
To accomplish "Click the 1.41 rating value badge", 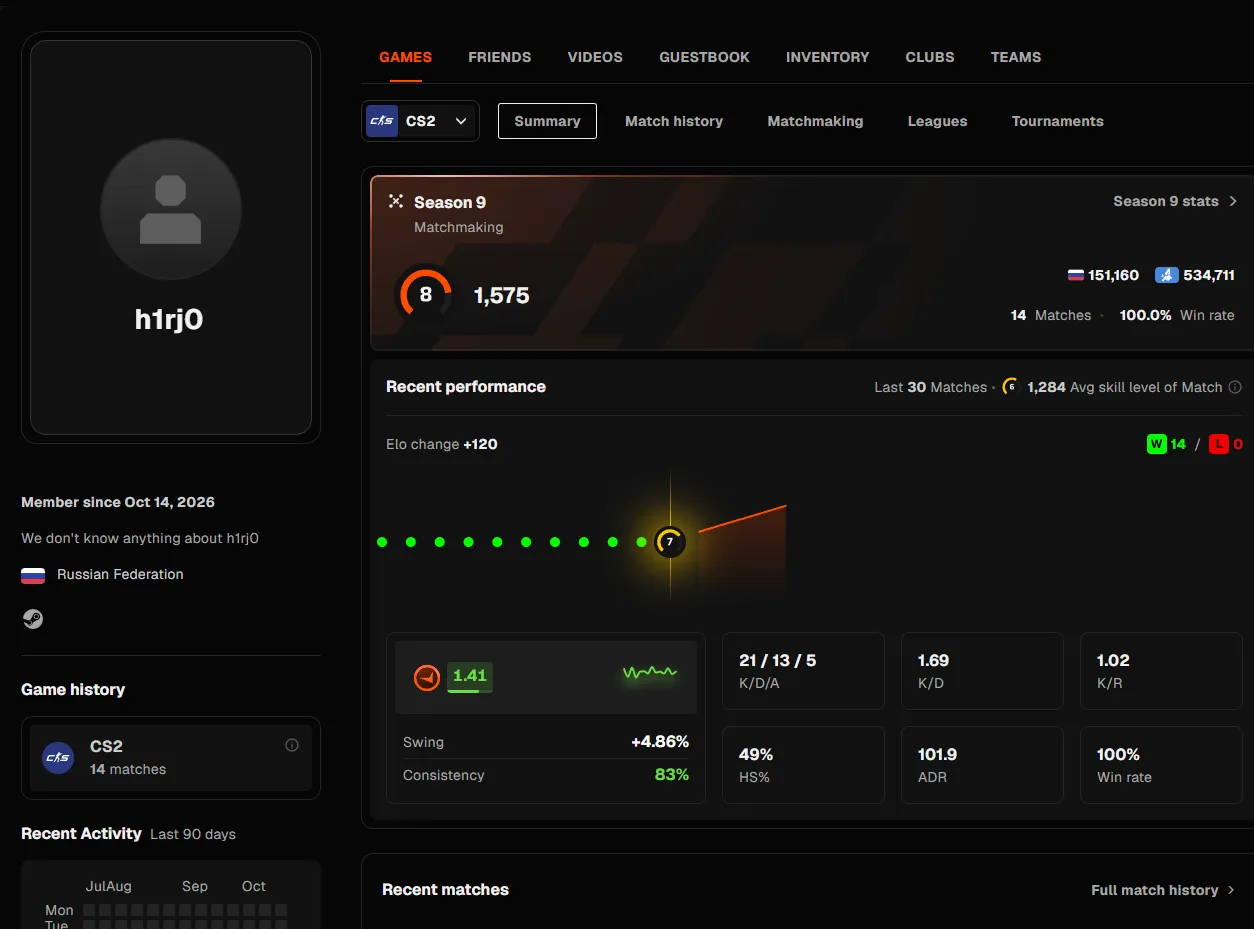I will 470,676.
